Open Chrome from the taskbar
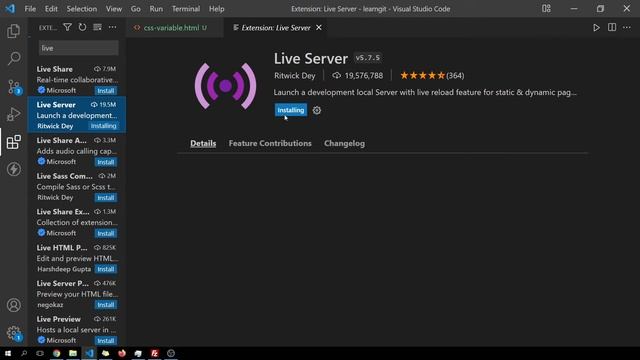This screenshot has width=640, height=360. click(56, 353)
